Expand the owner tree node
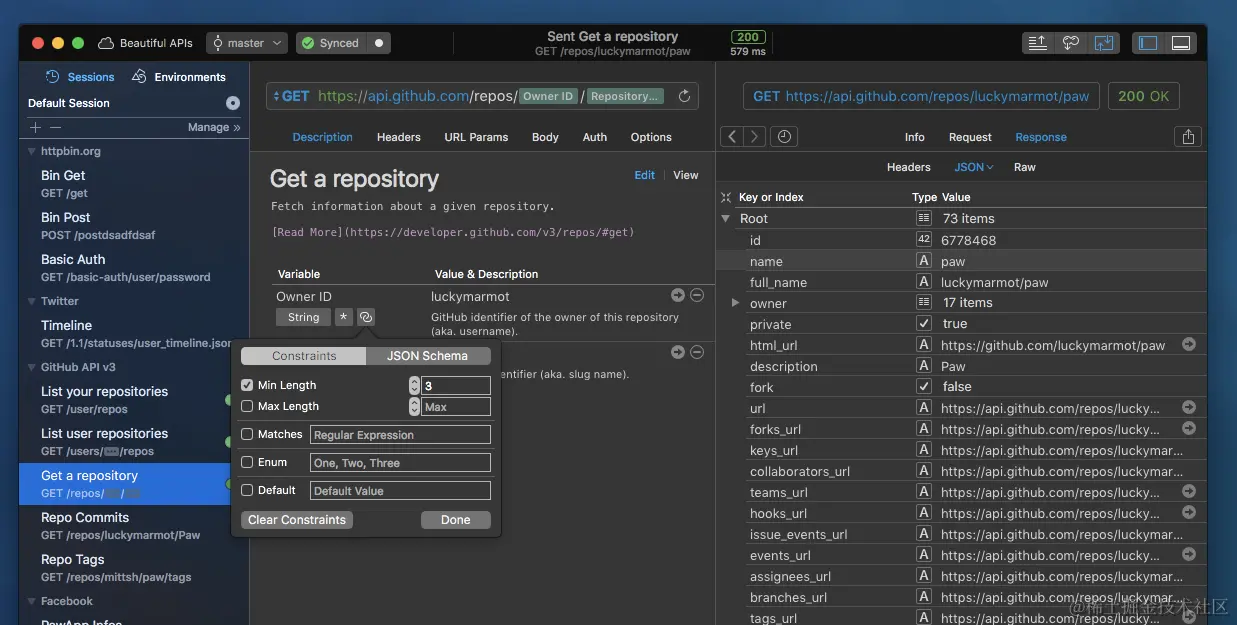 click(736, 302)
